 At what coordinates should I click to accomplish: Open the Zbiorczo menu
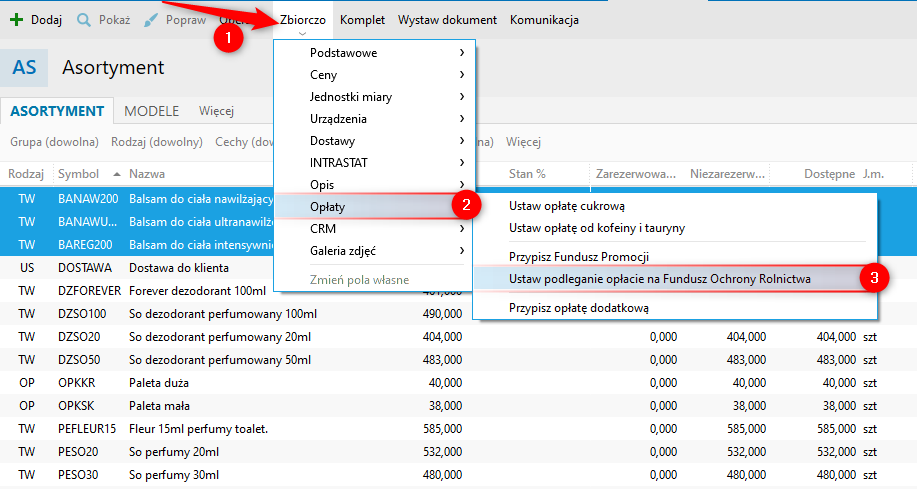pyautogui.click(x=303, y=20)
